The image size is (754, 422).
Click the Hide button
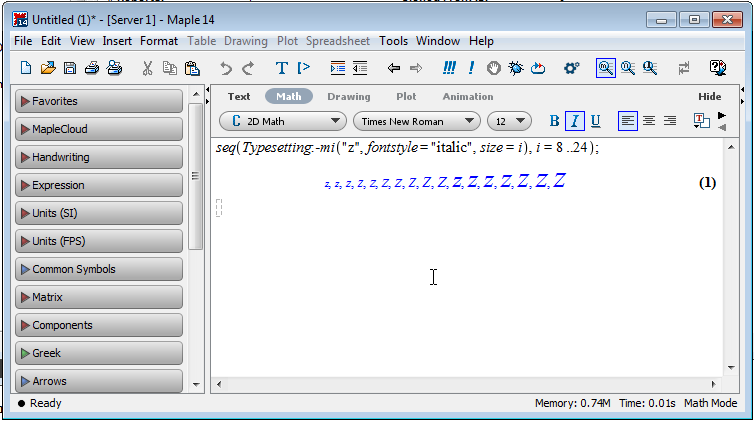click(709, 96)
